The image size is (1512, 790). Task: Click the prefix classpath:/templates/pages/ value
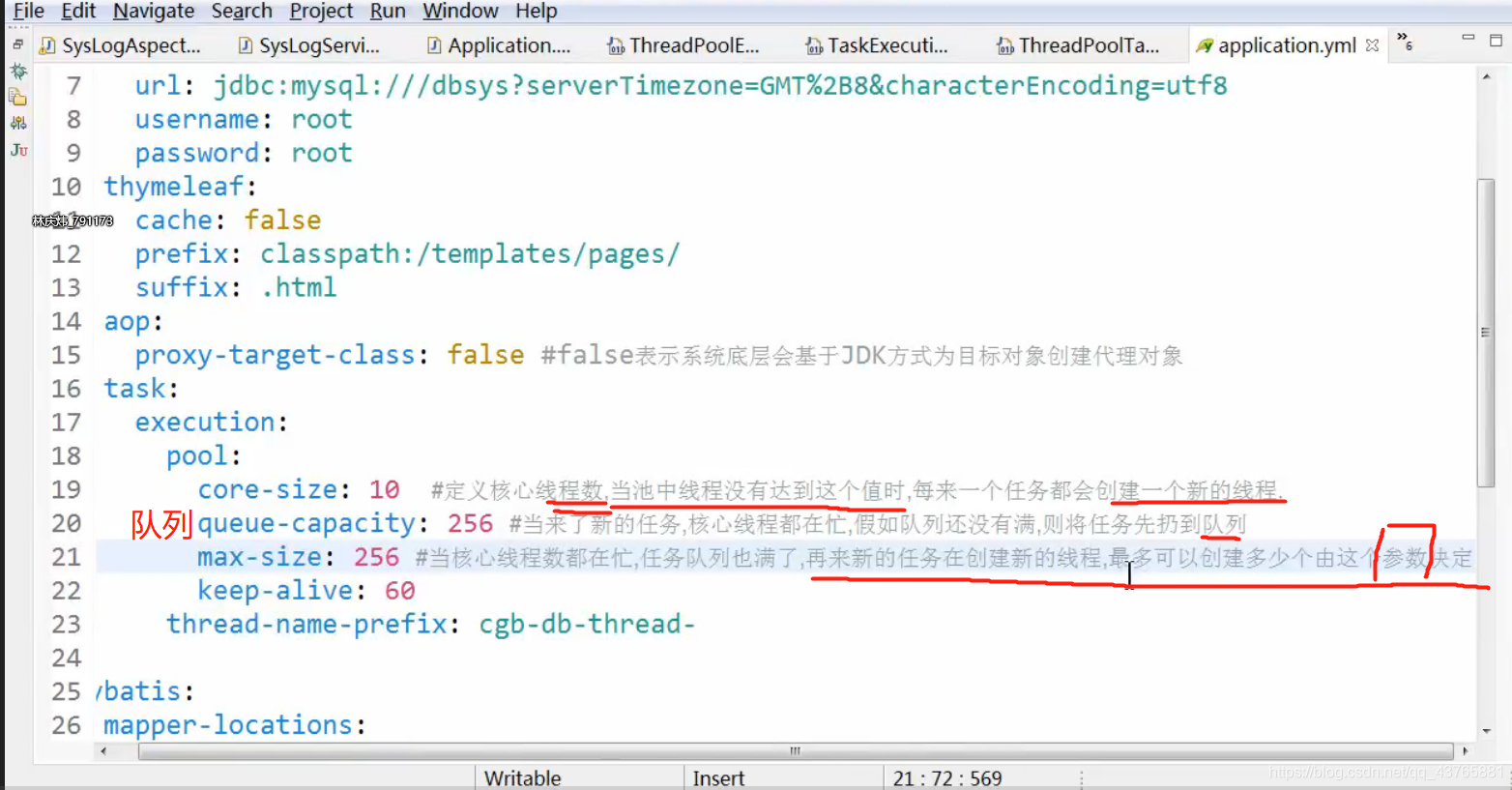(x=470, y=253)
